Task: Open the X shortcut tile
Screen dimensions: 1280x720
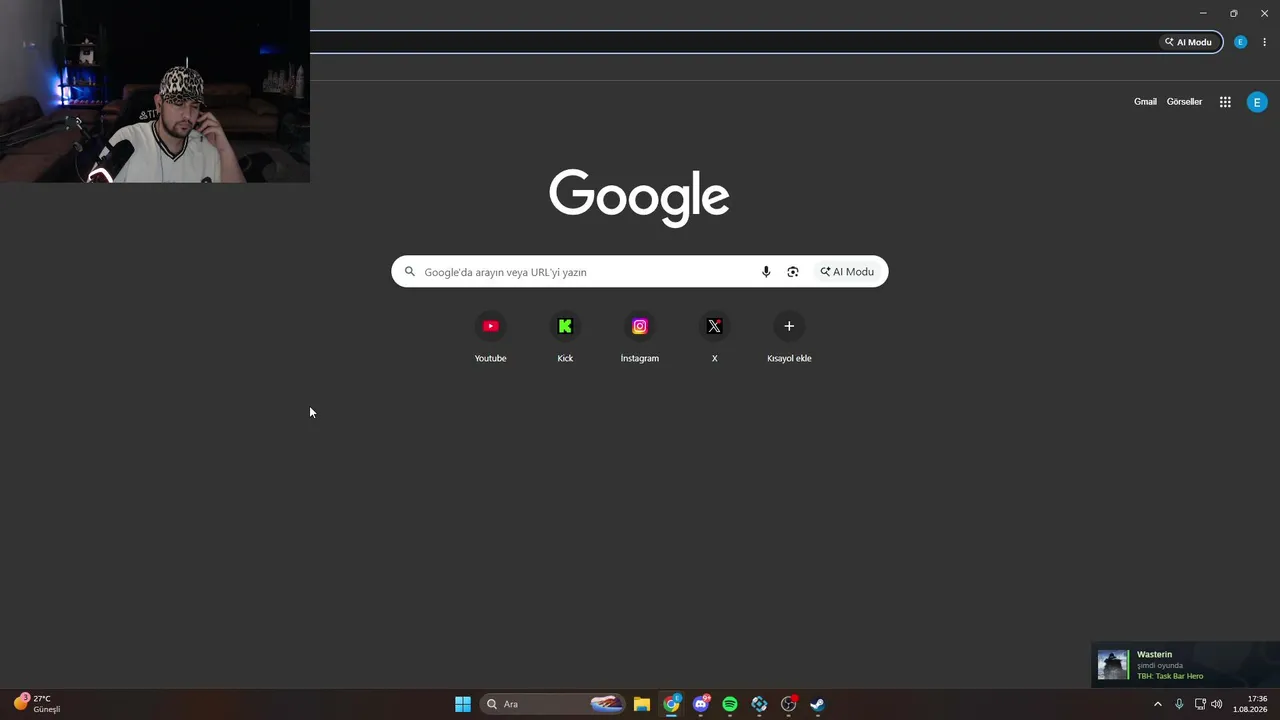Action: pos(714,326)
